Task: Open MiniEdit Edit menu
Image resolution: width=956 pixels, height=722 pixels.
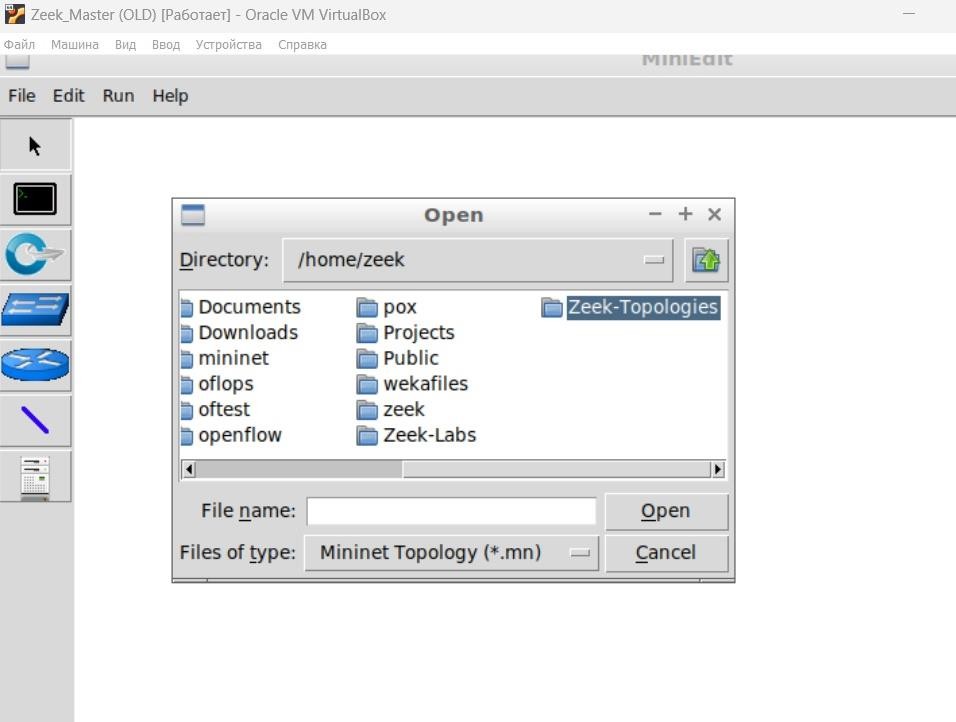Action: coord(68,96)
